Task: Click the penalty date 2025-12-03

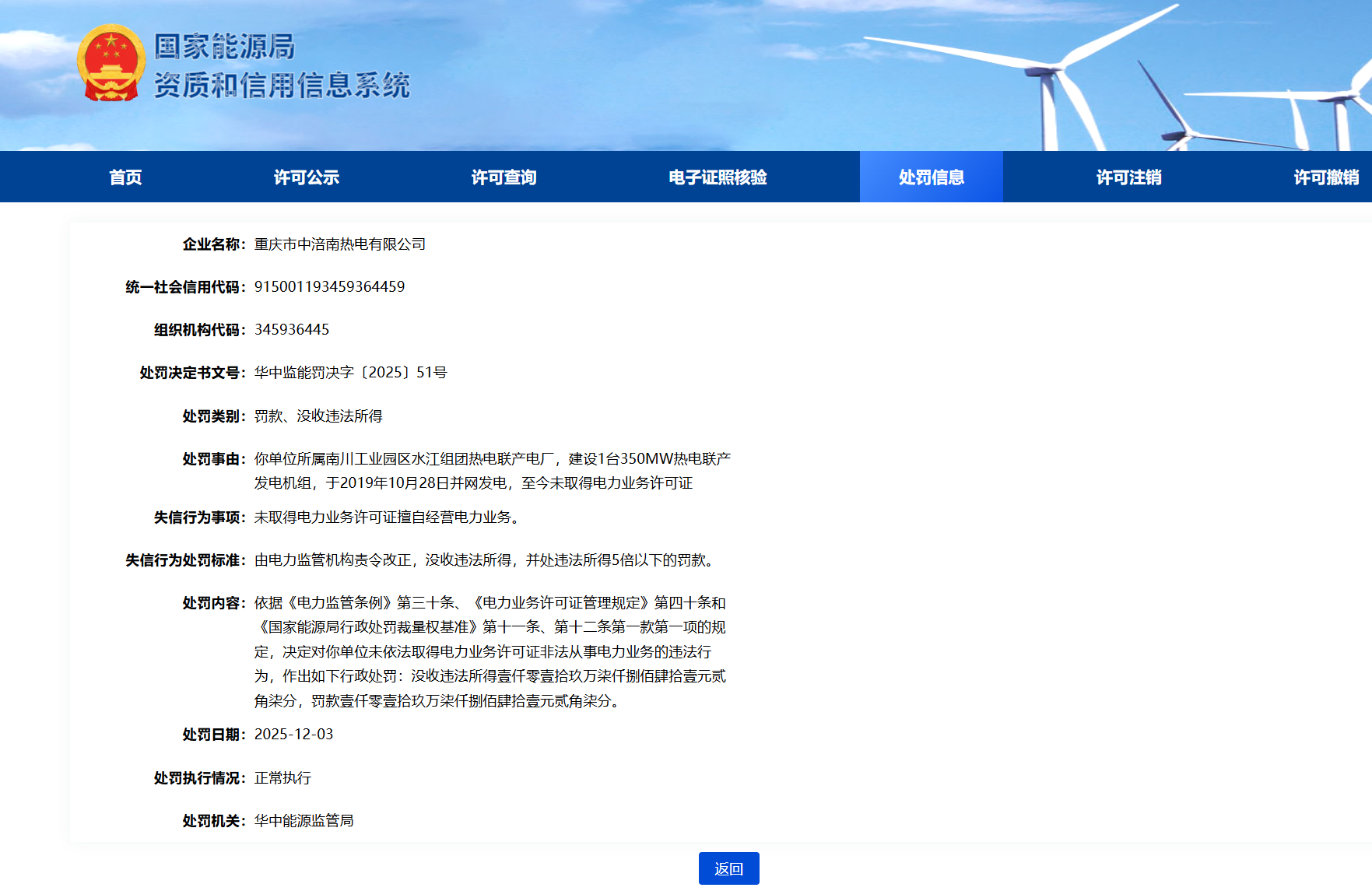Action: click(293, 735)
